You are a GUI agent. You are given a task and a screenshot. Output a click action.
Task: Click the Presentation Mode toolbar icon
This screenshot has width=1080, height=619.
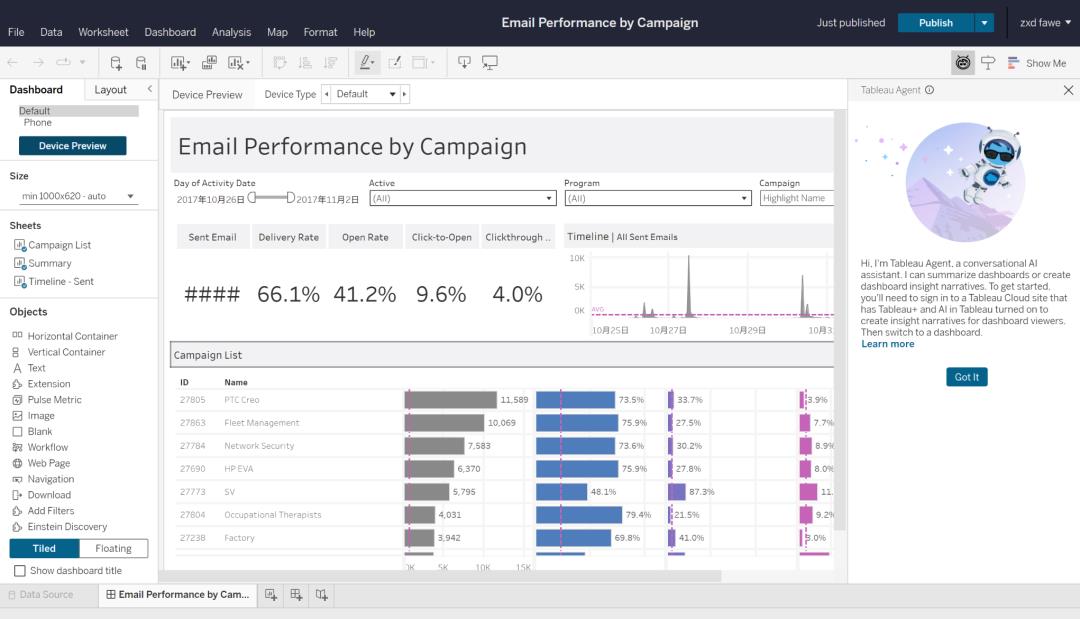490,63
